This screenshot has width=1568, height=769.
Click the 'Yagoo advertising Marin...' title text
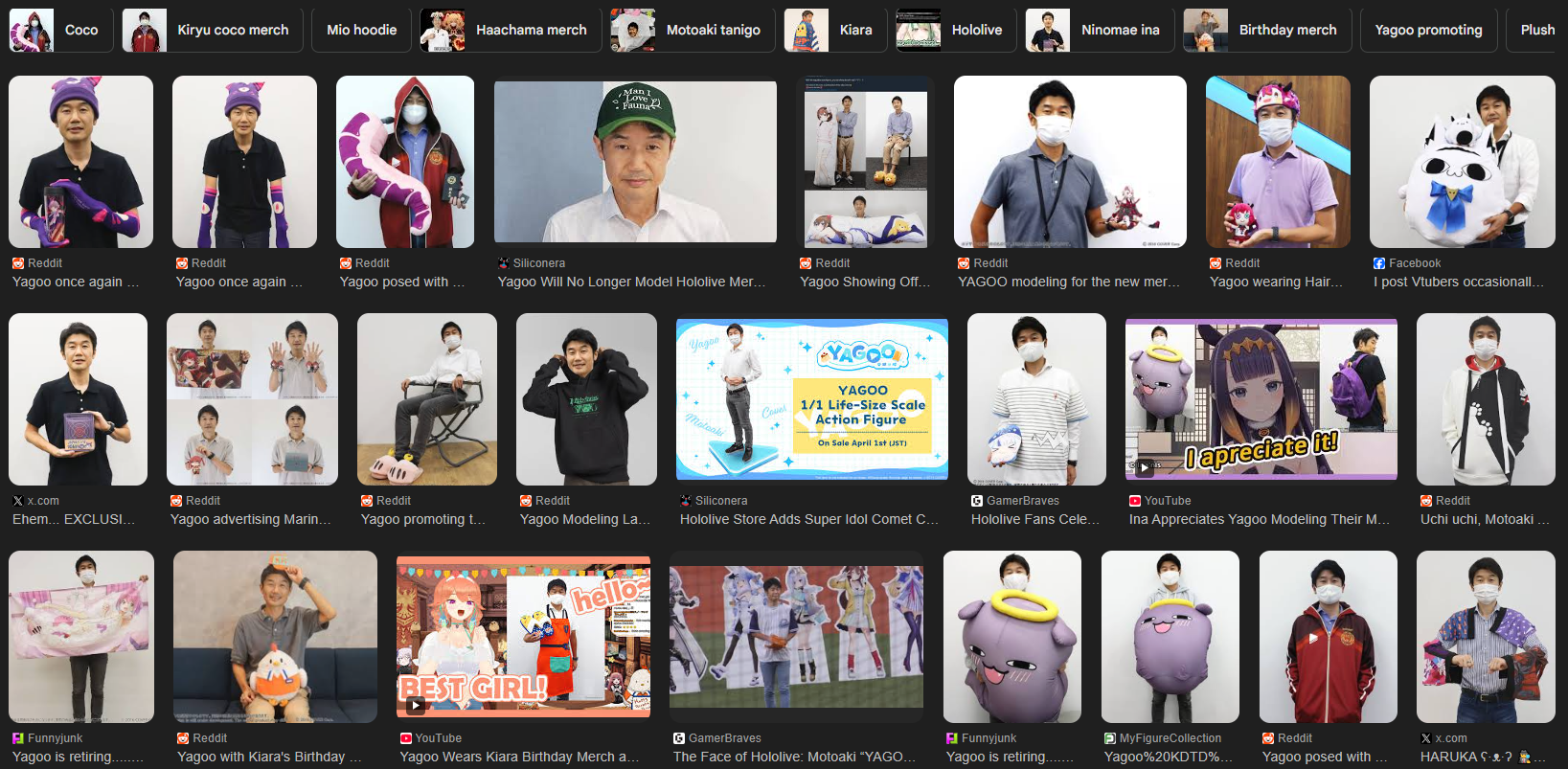point(251,519)
